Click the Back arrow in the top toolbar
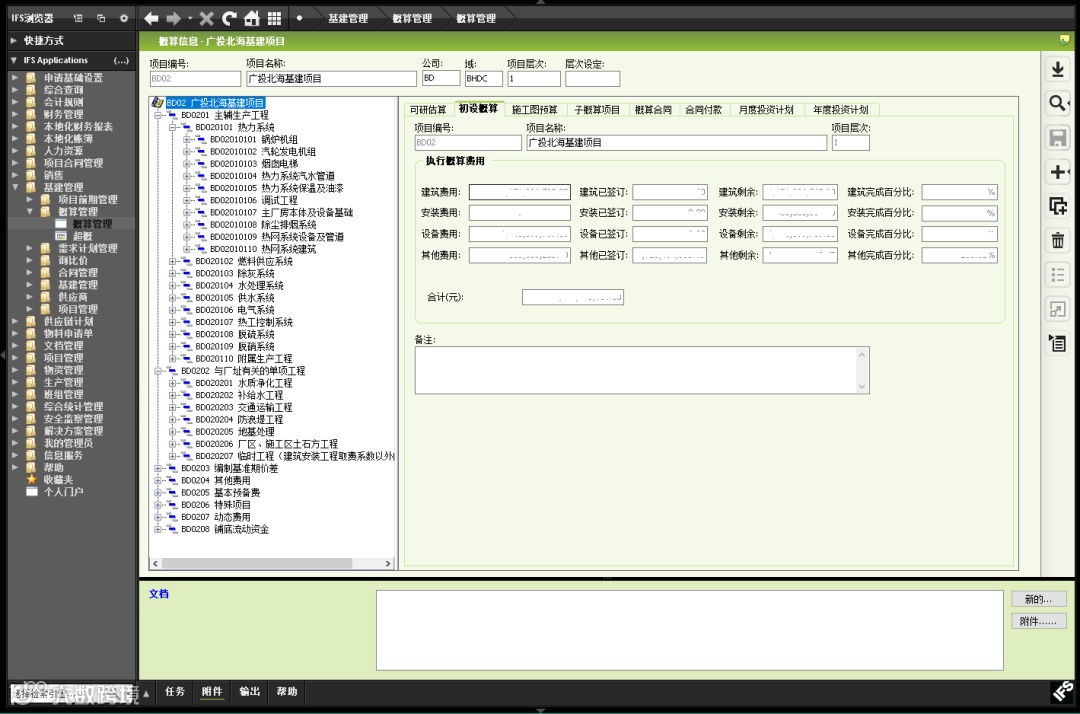 tap(151, 18)
